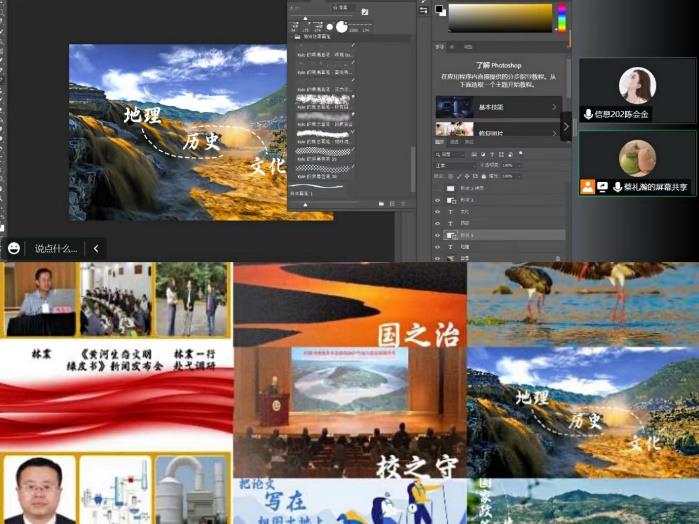Toggle eye icon of the selected shape layer
This screenshot has height=524, width=699.
click(437, 234)
